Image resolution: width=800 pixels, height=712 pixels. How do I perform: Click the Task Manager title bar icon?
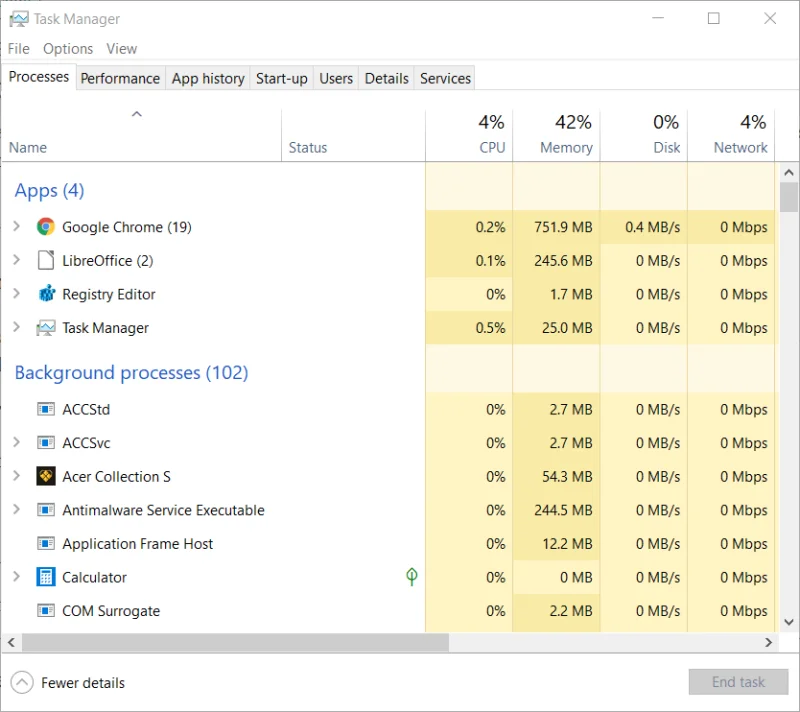19,19
